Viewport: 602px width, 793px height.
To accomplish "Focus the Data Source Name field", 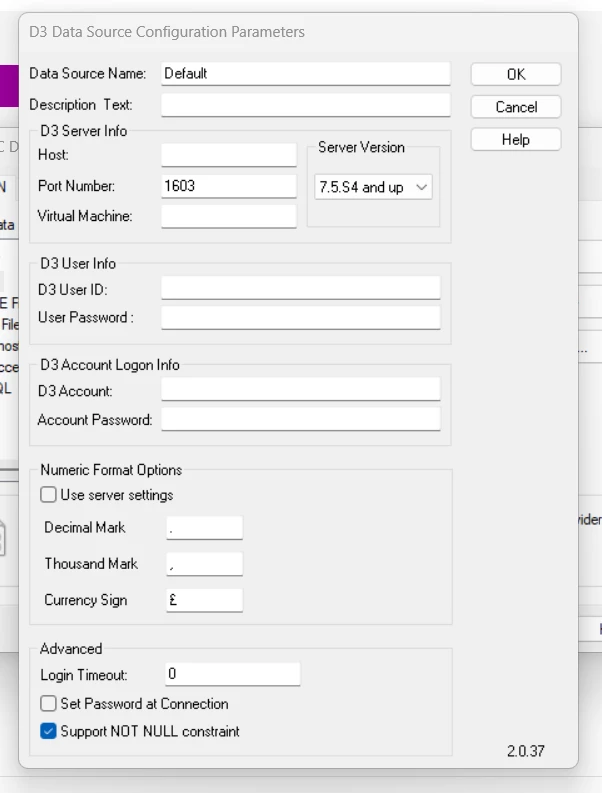I will [306, 74].
